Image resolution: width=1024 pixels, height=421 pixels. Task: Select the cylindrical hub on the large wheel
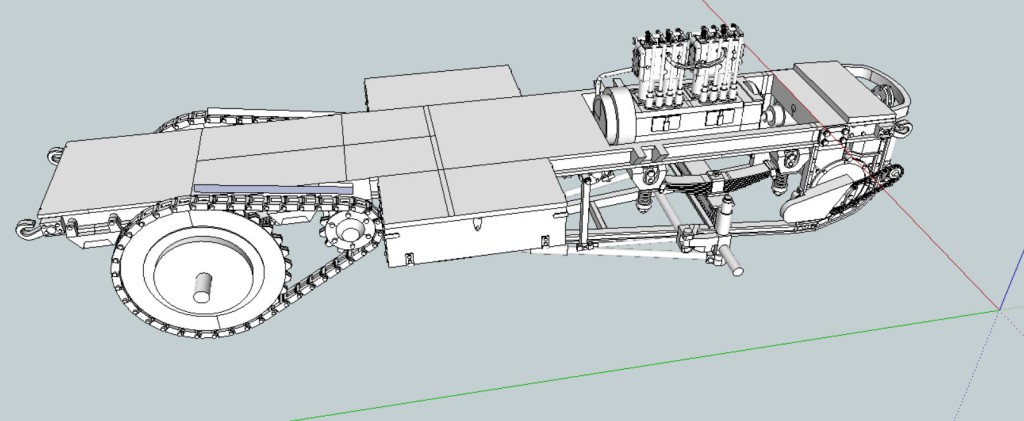pos(203,288)
